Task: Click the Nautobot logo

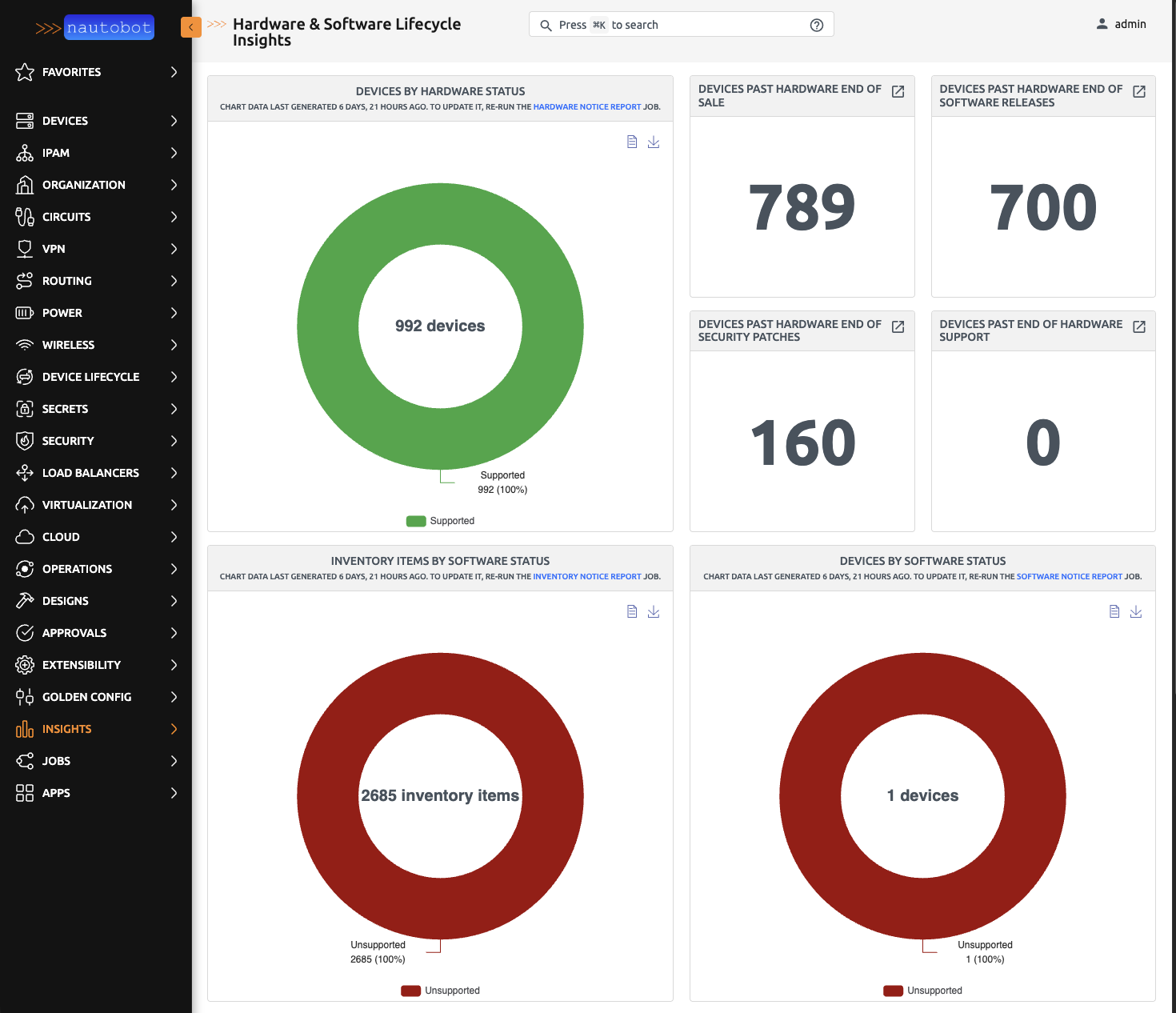Action: 95,27
